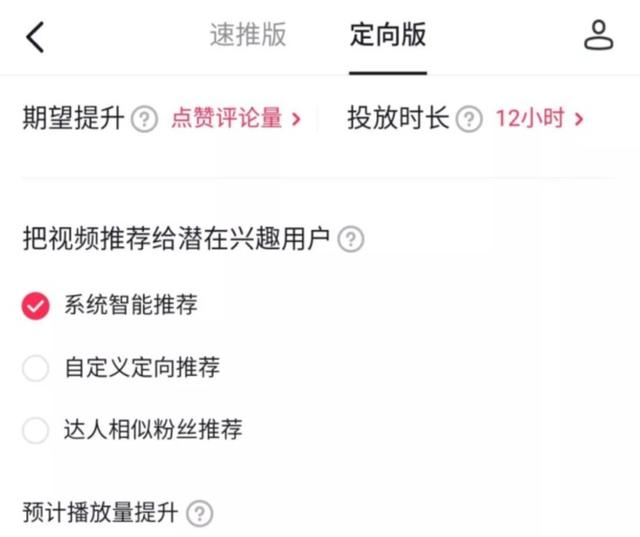Tap chevron after 点赞评论量
This screenshot has width=640, height=537.
coord(296,120)
